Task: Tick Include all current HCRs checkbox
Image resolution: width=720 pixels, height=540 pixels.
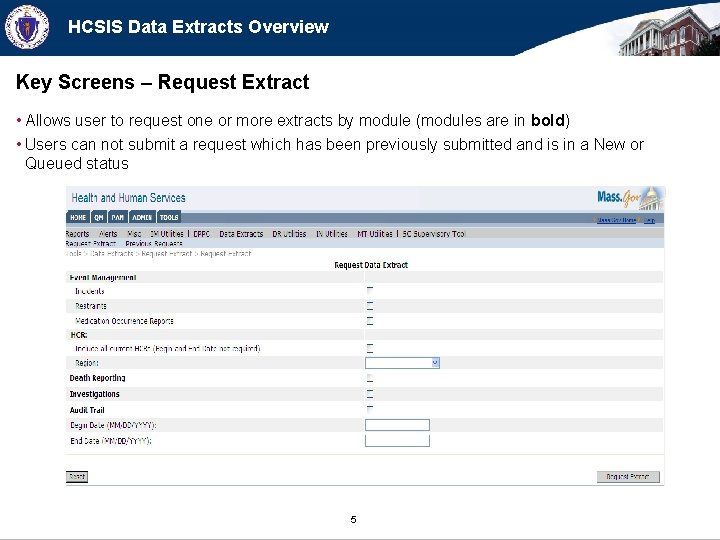Action: pos(370,348)
